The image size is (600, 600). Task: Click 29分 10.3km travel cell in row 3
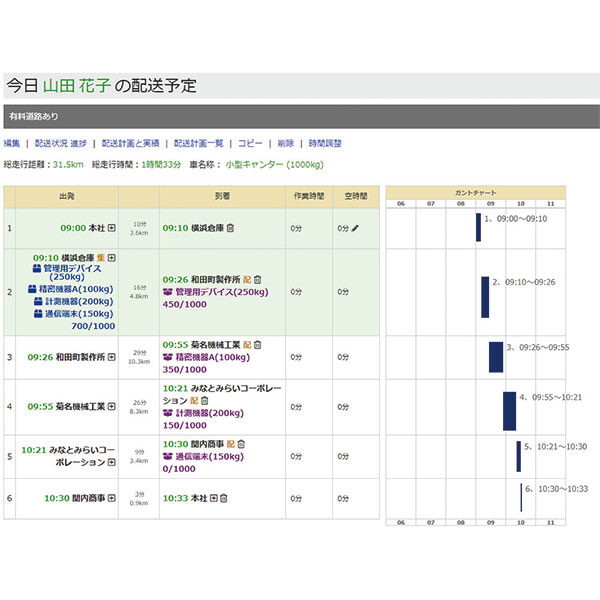(139, 357)
